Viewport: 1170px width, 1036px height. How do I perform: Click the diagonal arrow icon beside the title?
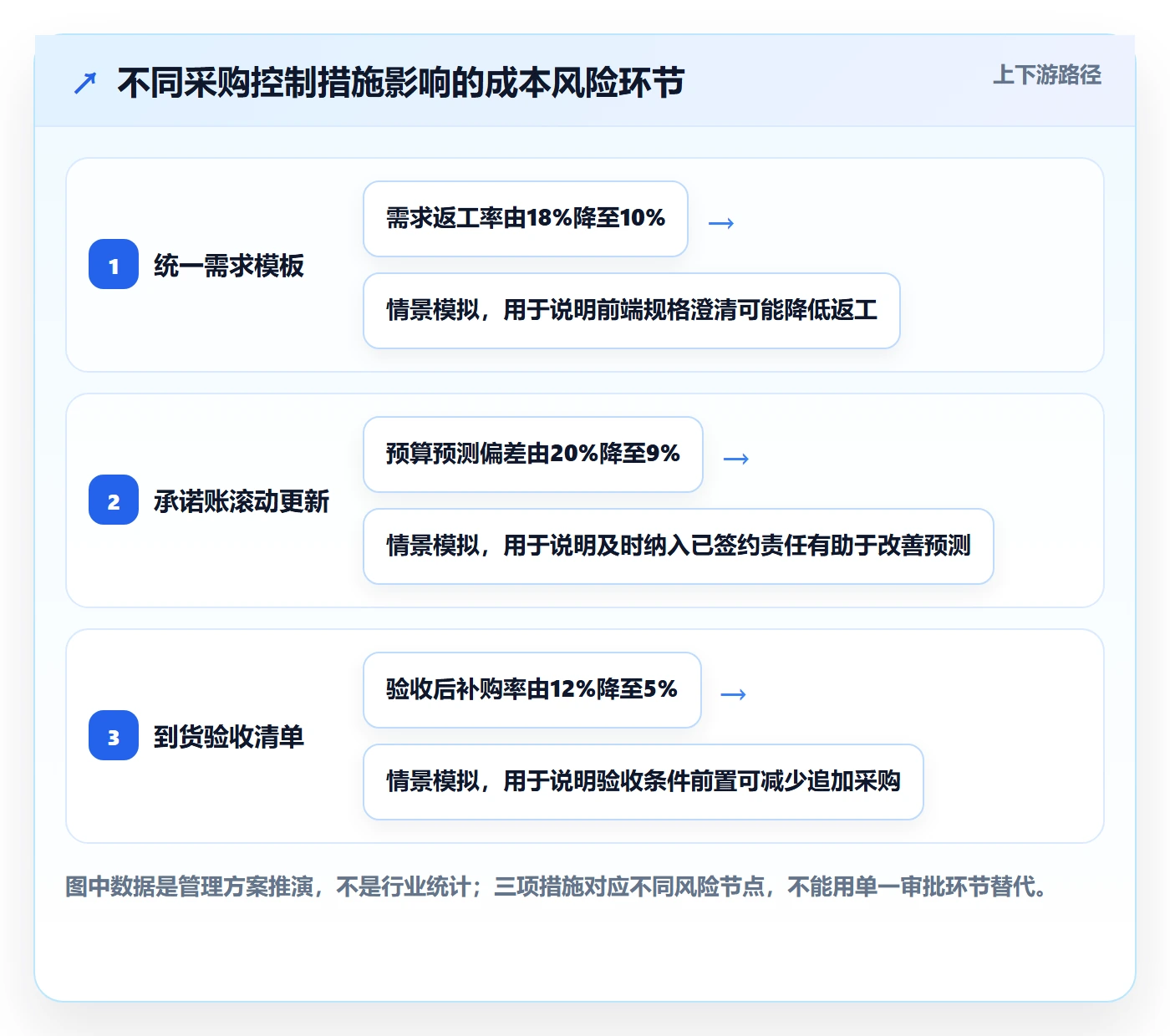[x=85, y=84]
